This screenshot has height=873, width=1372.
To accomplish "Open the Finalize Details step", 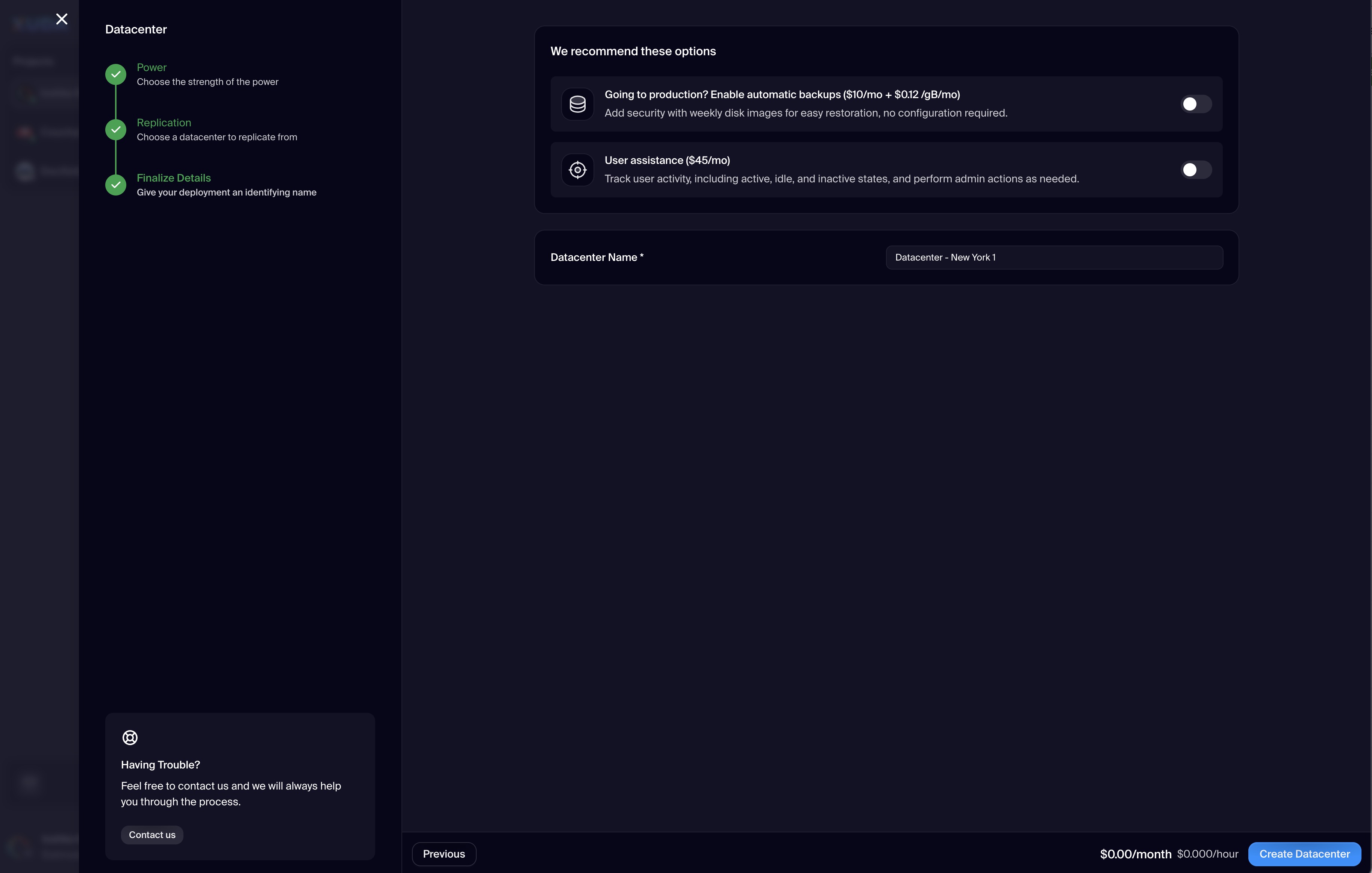I will (x=174, y=178).
